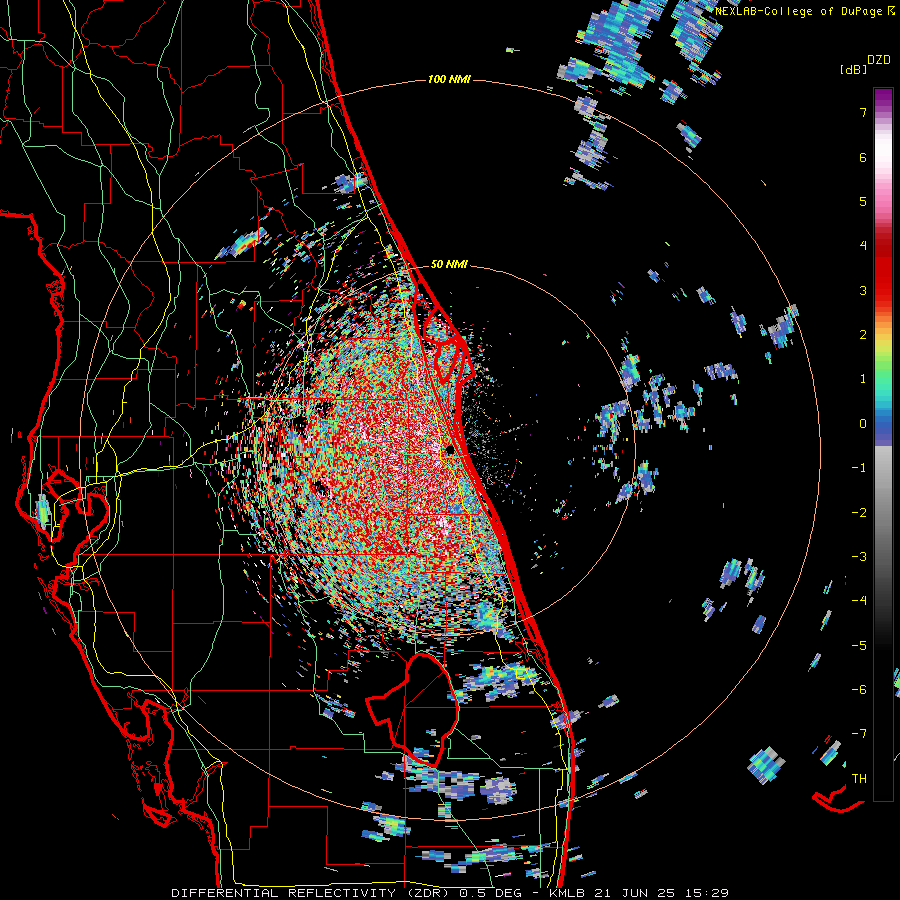Click the 0 value on color scale
The height and width of the screenshot is (900, 900).
[863, 424]
